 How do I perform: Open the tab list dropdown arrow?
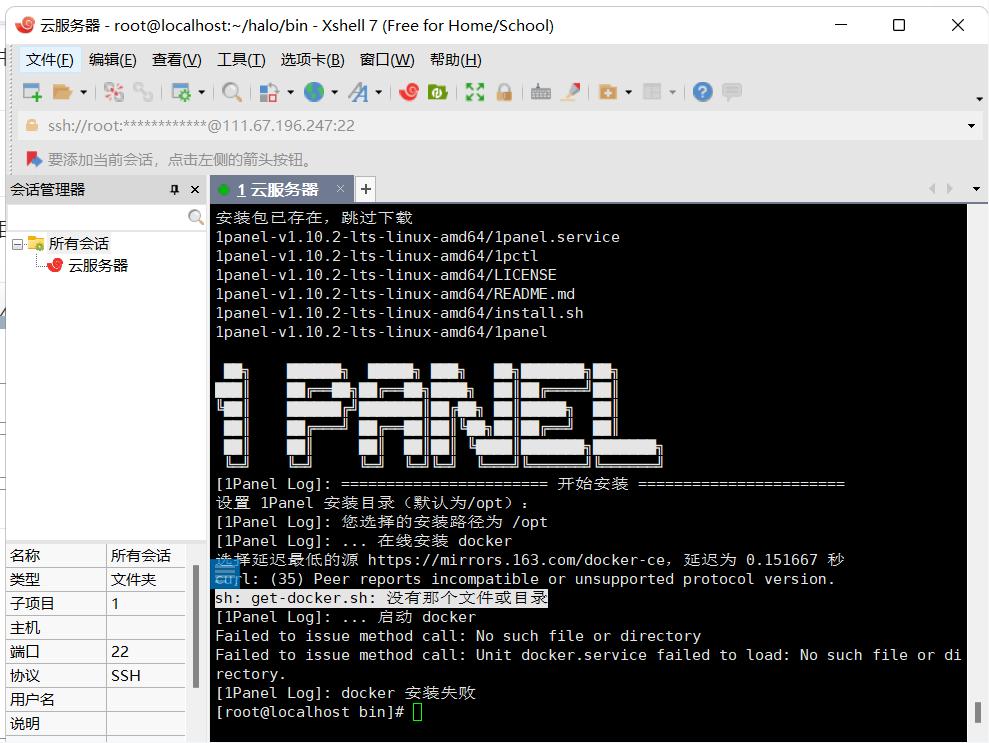(976, 189)
